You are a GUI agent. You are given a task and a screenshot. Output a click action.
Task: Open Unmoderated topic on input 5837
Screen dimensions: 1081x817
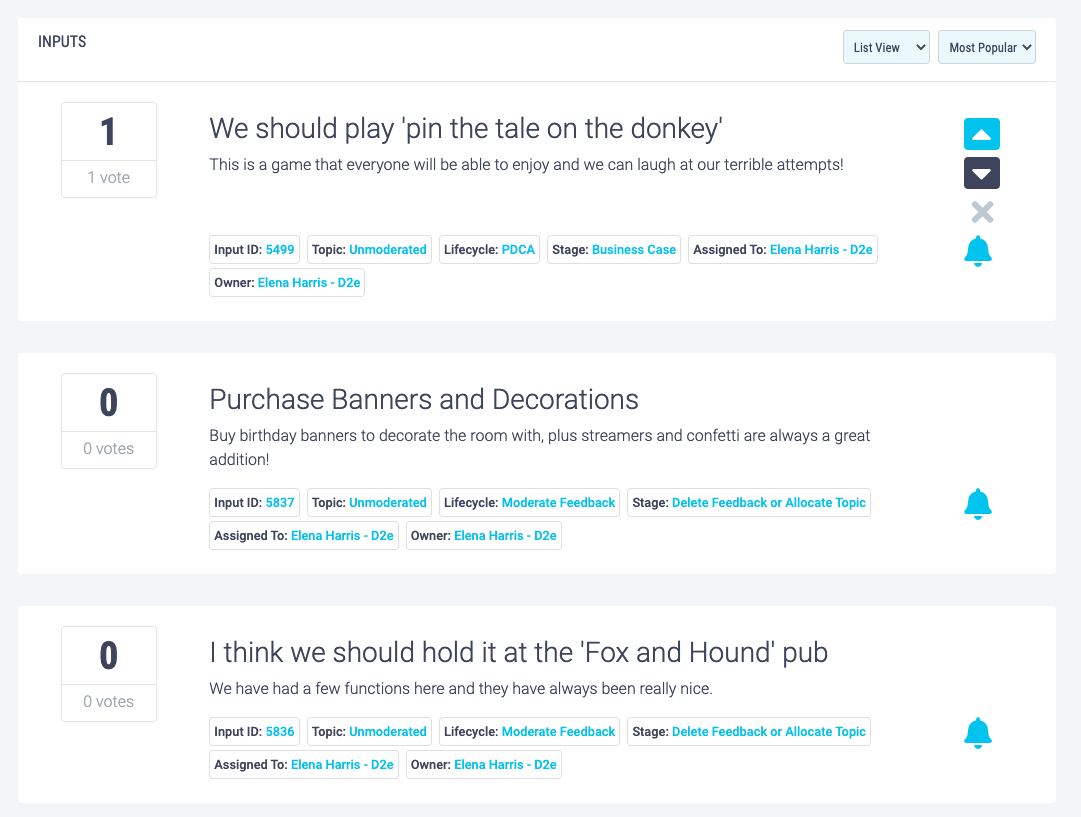387,503
